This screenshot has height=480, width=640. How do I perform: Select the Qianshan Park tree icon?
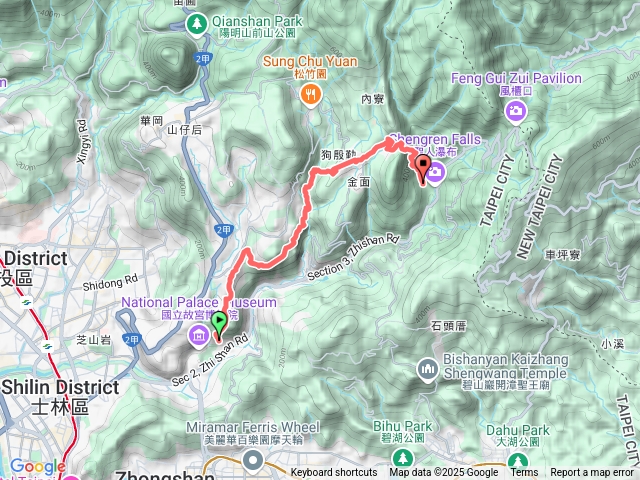coord(197,25)
